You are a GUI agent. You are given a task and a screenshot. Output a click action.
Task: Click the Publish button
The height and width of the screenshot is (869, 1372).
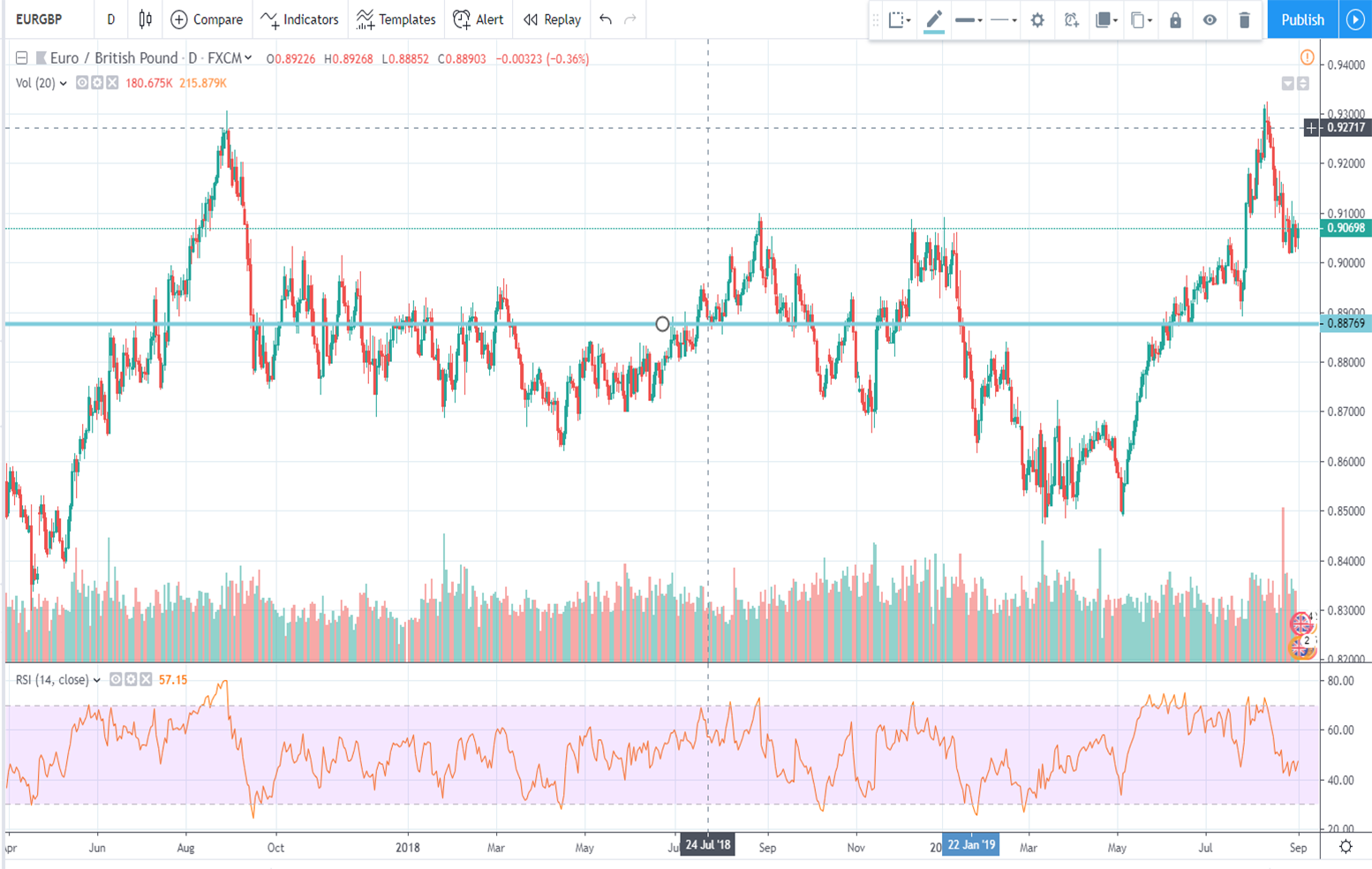[1301, 19]
